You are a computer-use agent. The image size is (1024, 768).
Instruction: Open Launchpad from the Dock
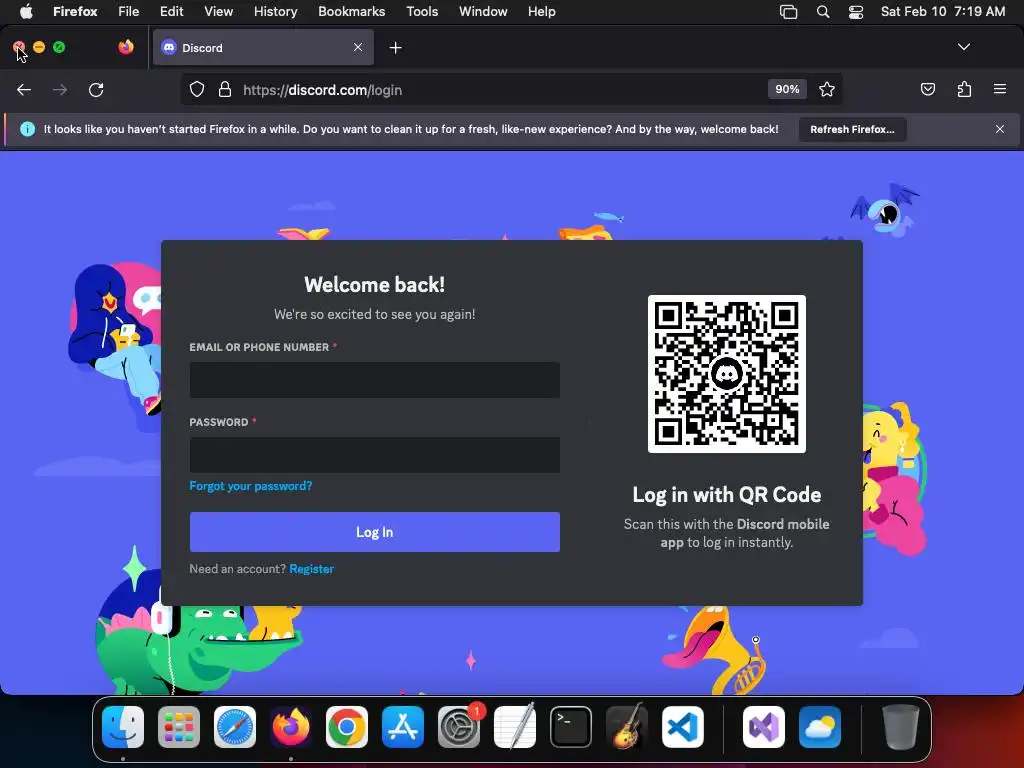[179, 727]
